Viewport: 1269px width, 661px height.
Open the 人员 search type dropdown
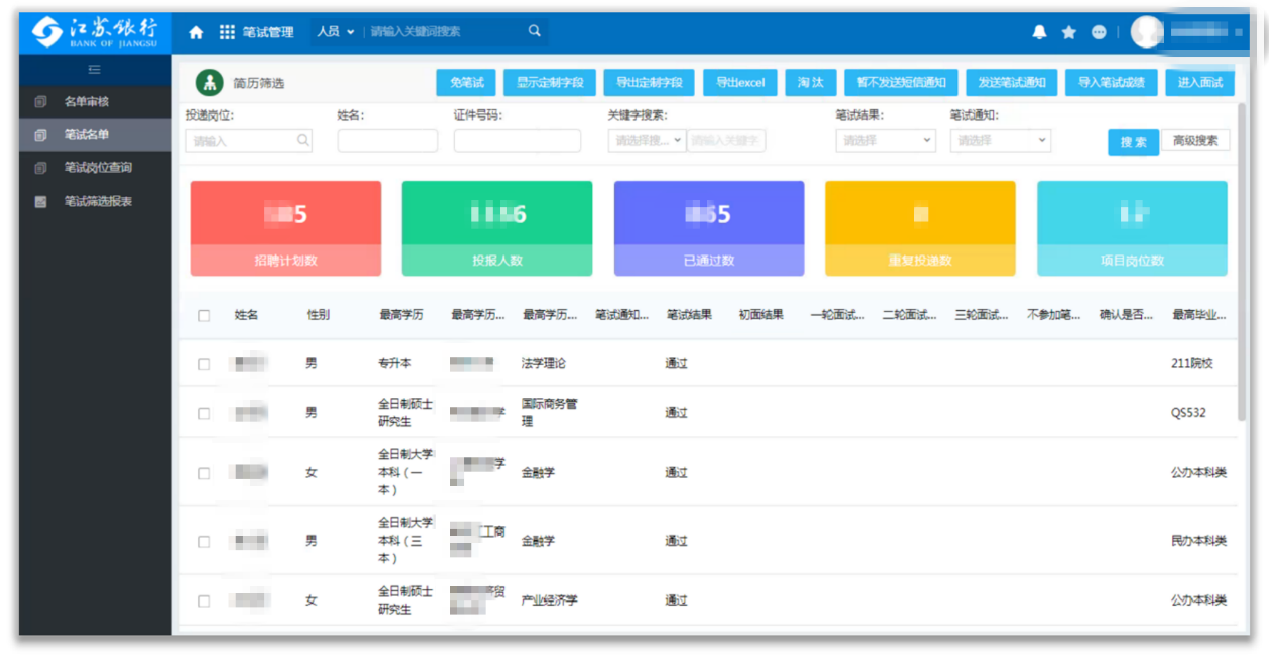(x=336, y=32)
